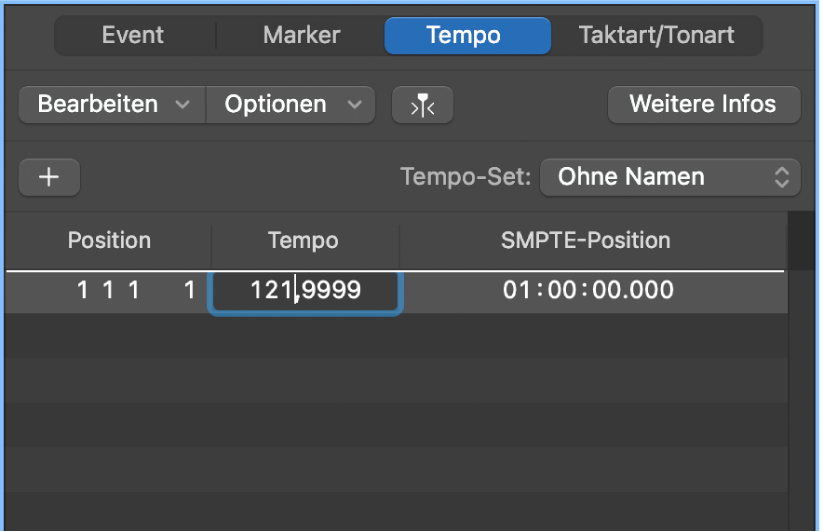Click the chevron arrows on Tempo-Set popup
822x532 pixels.
(x=782, y=177)
